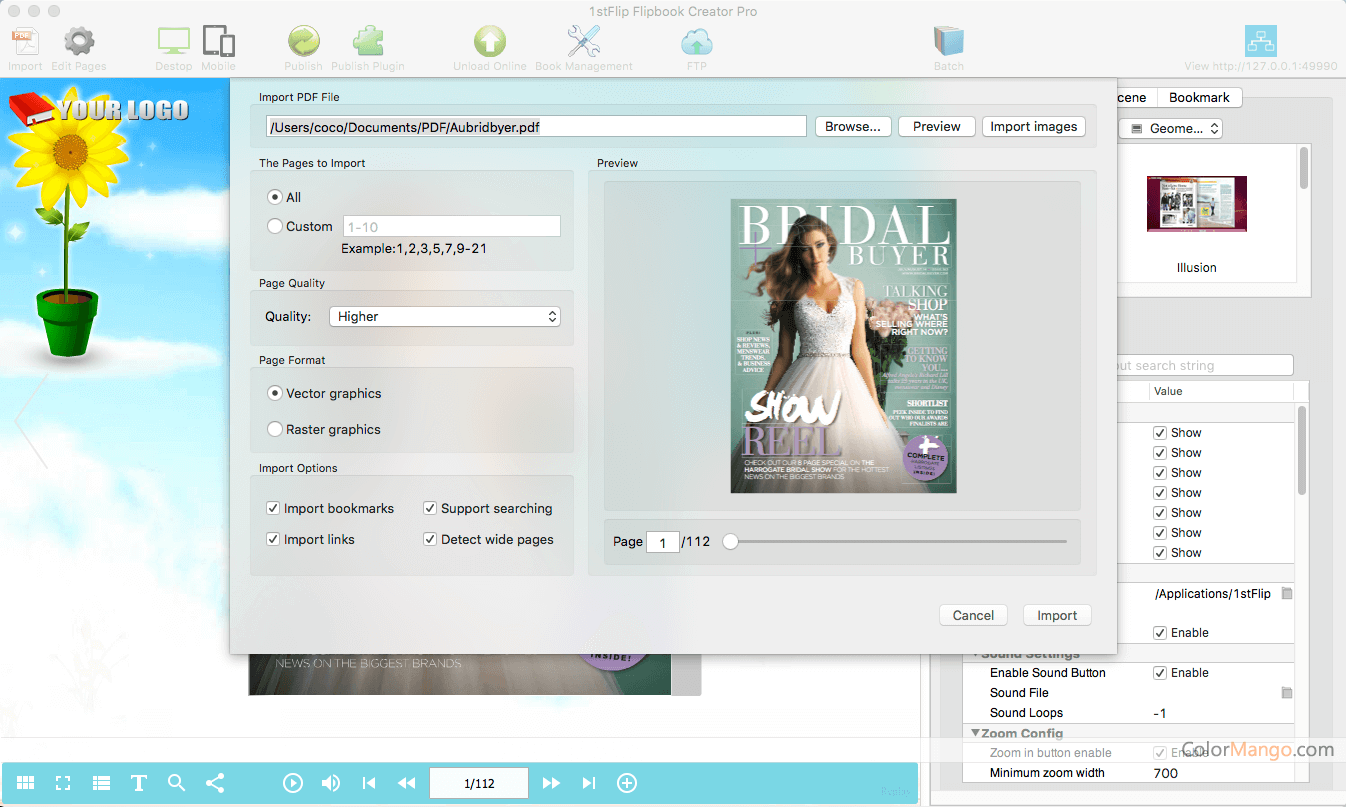Click the Browse... button
1346x807 pixels.
(852, 126)
